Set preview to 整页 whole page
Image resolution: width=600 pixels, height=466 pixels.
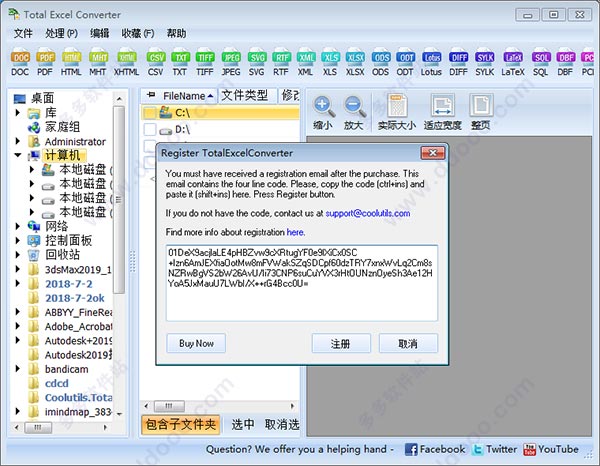pyautogui.click(x=481, y=112)
